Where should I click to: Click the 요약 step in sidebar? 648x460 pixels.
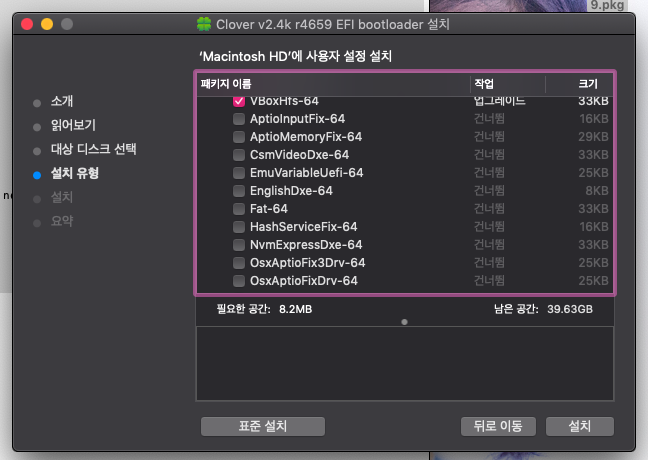click(62, 221)
